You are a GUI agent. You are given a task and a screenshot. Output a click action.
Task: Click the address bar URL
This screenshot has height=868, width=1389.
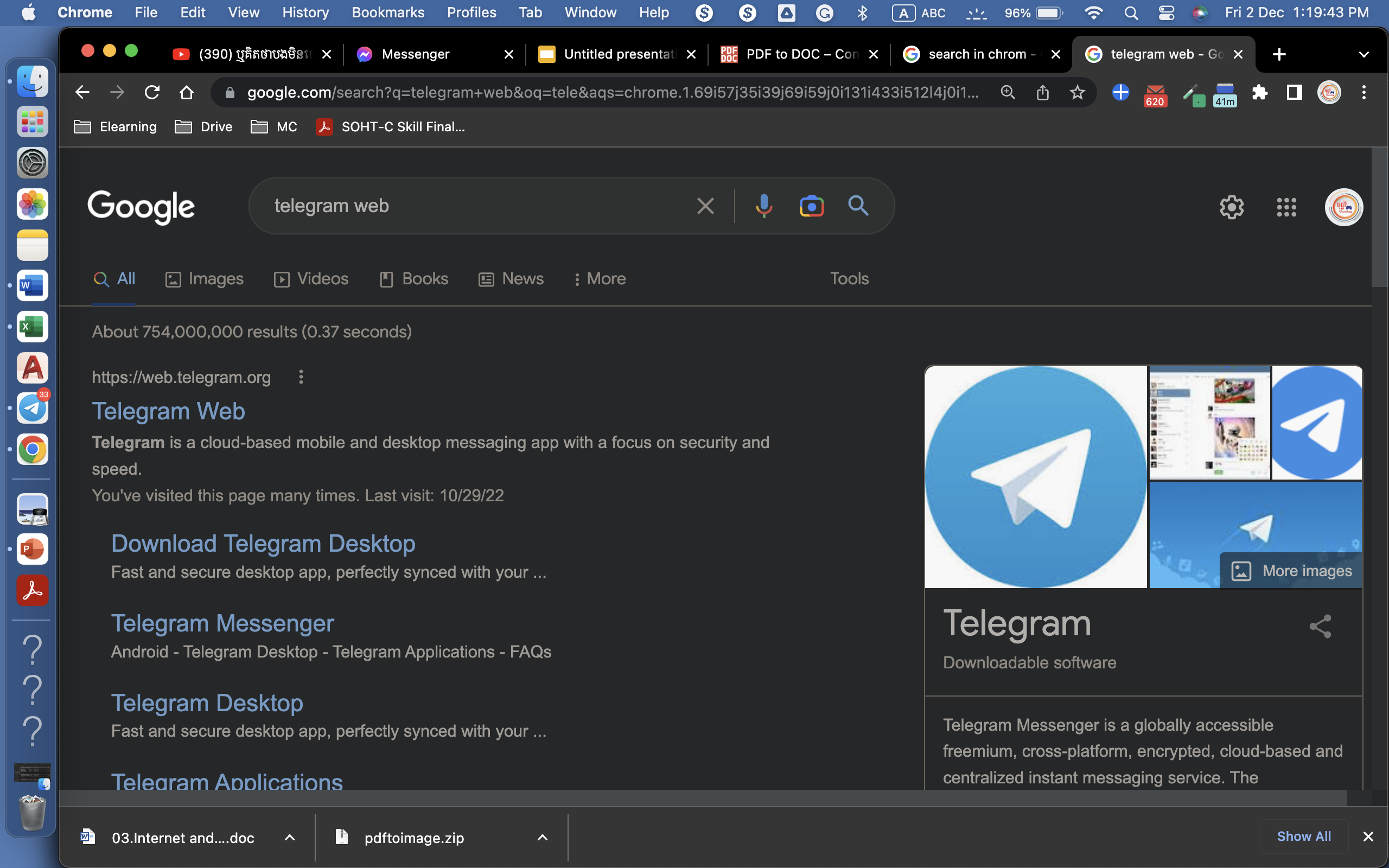[x=613, y=92]
